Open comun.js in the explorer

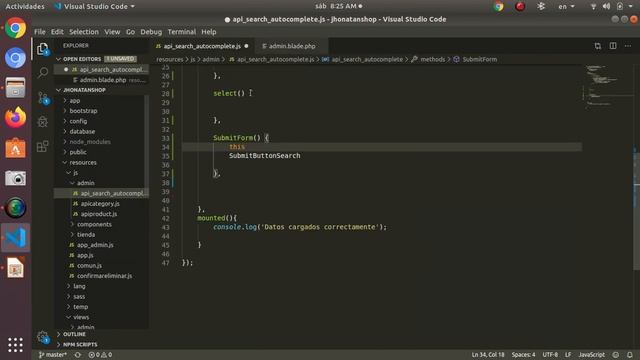[89, 265]
